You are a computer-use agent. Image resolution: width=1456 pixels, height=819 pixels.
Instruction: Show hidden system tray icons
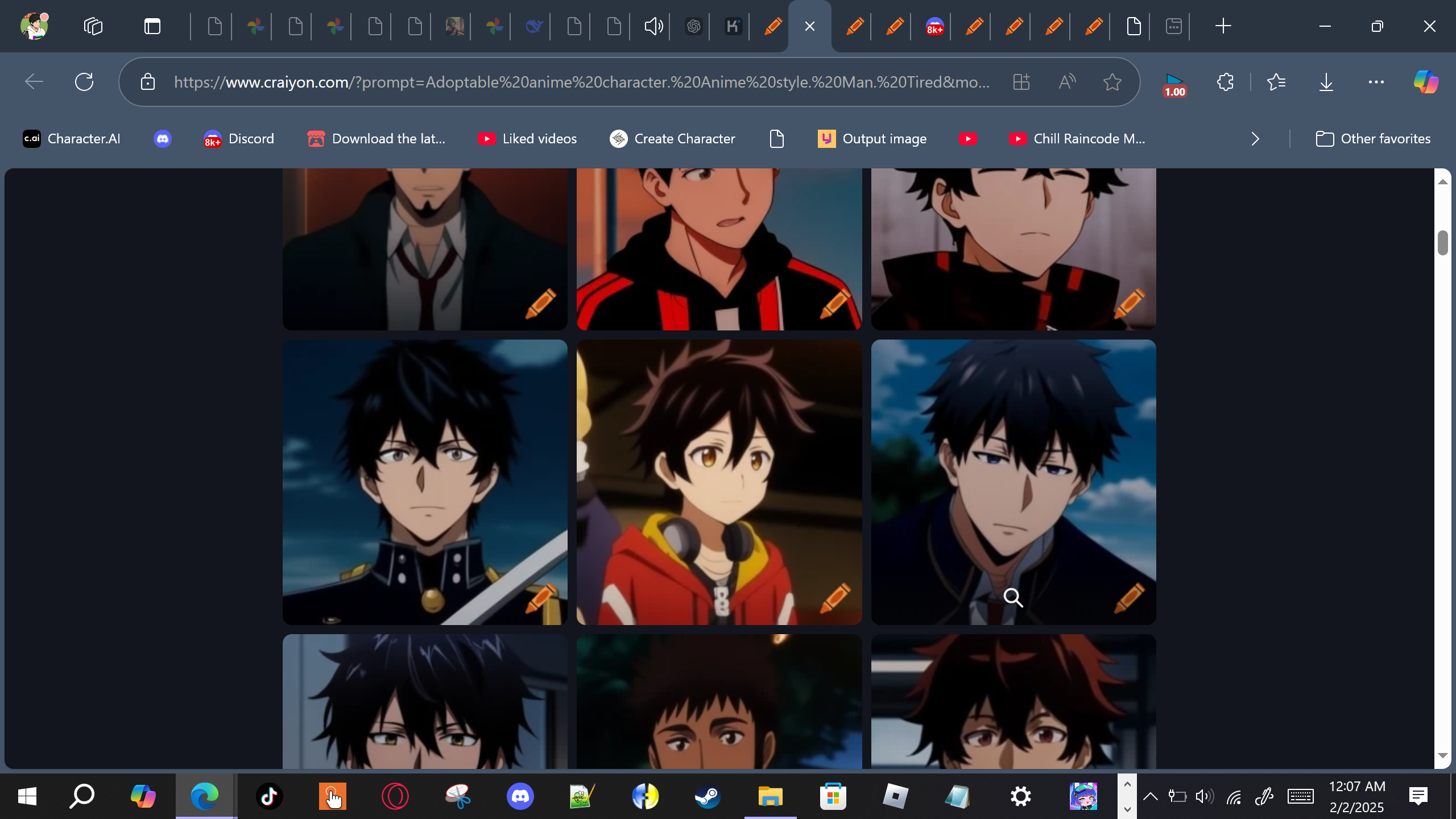pos(1150,796)
